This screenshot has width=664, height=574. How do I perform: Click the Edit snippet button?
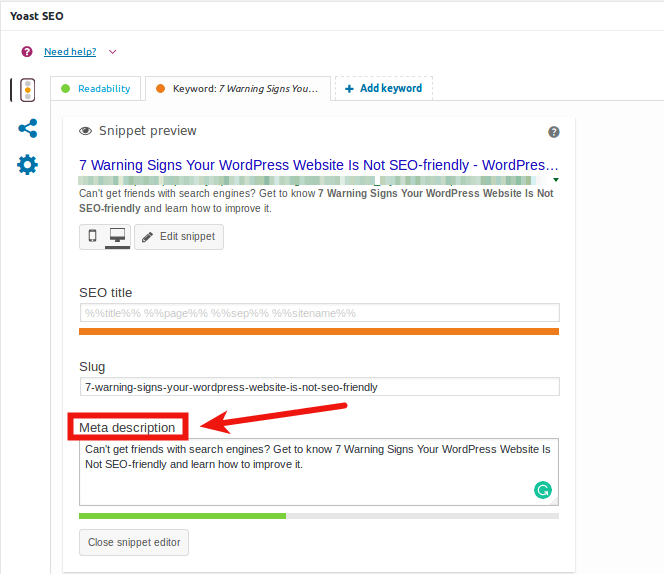[x=179, y=237]
